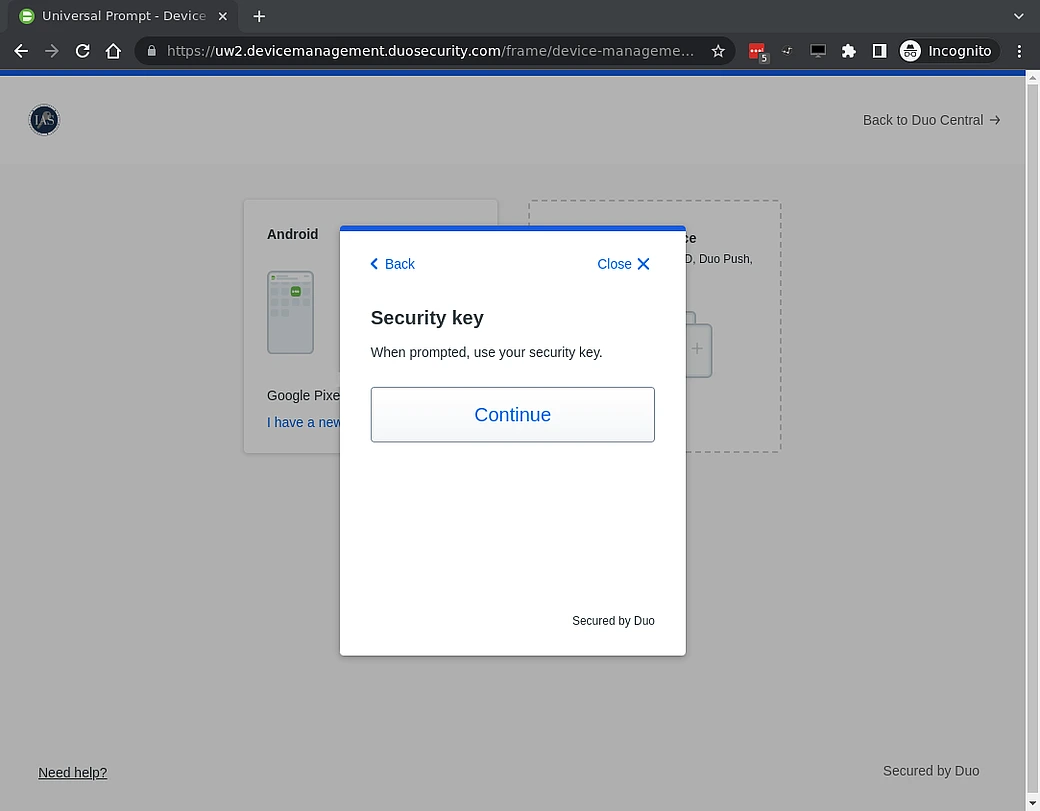This screenshot has width=1040, height=811.
Task: Click 'When prompted, use your security key.' text
Action: pyautogui.click(x=486, y=352)
